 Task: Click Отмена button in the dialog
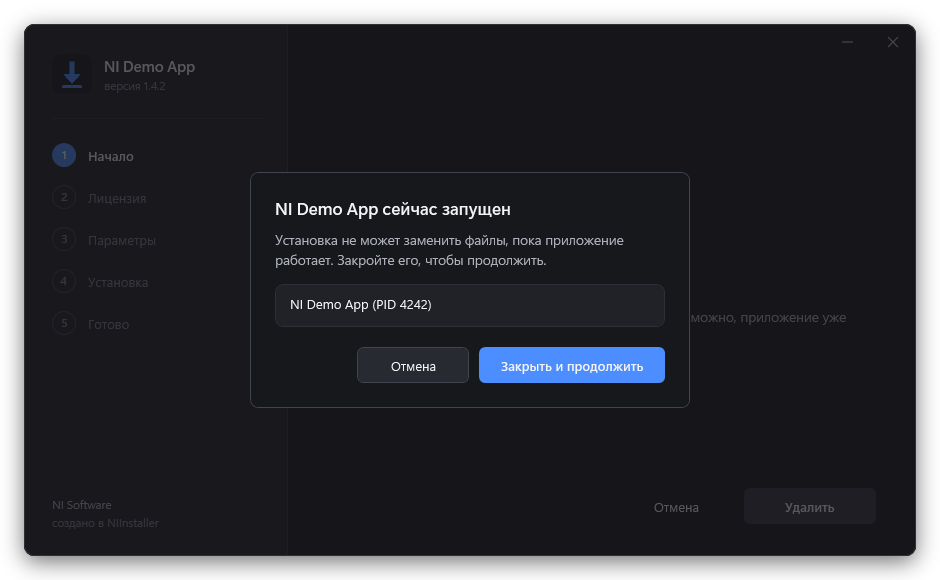pyautogui.click(x=413, y=365)
